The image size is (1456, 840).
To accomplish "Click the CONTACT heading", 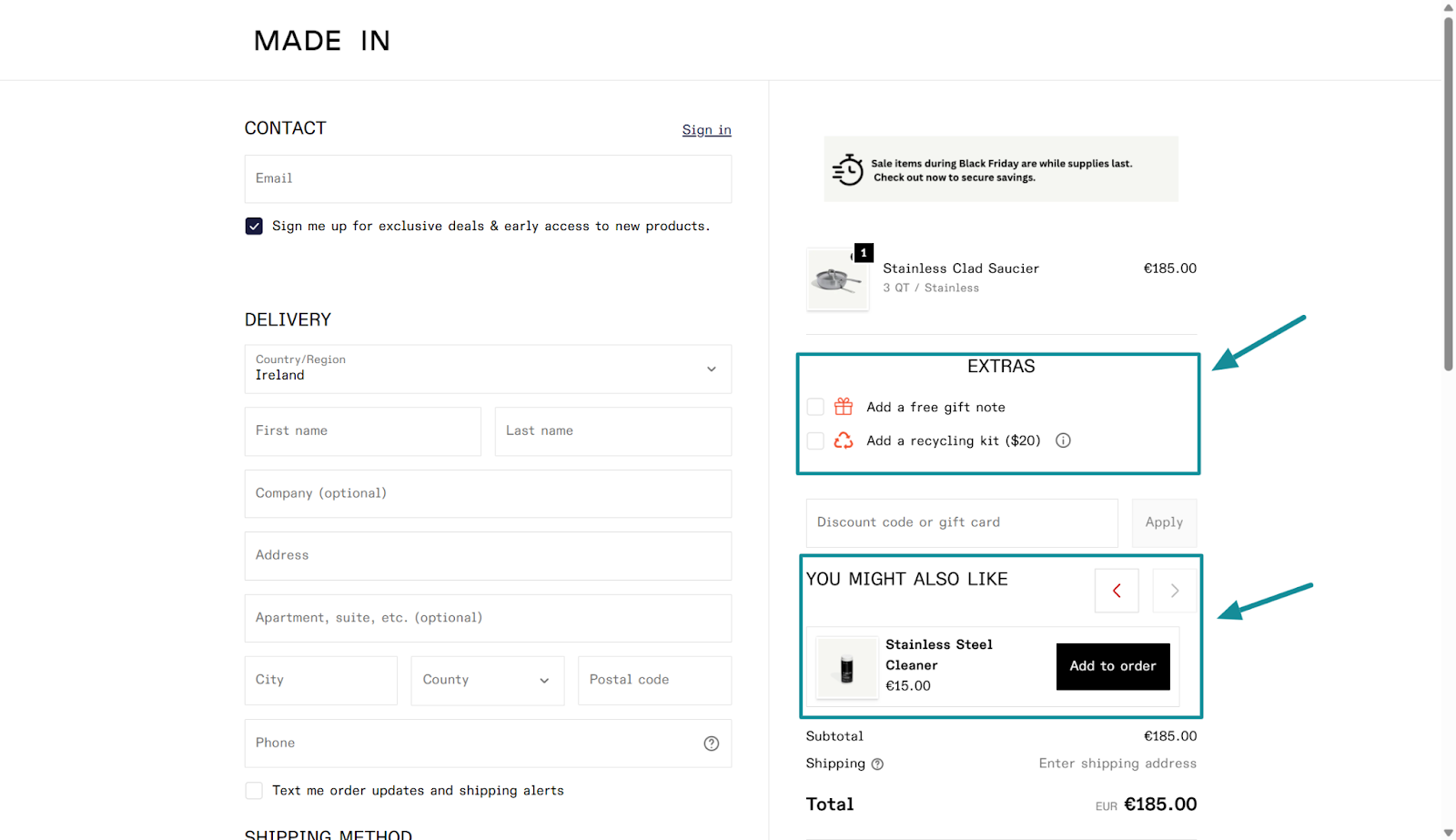I will click(285, 128).
